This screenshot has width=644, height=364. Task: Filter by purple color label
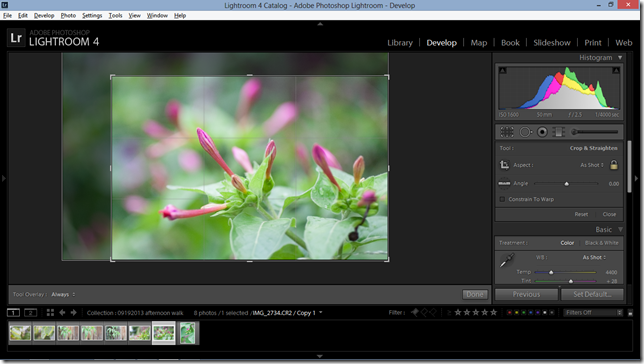point(538,313)
